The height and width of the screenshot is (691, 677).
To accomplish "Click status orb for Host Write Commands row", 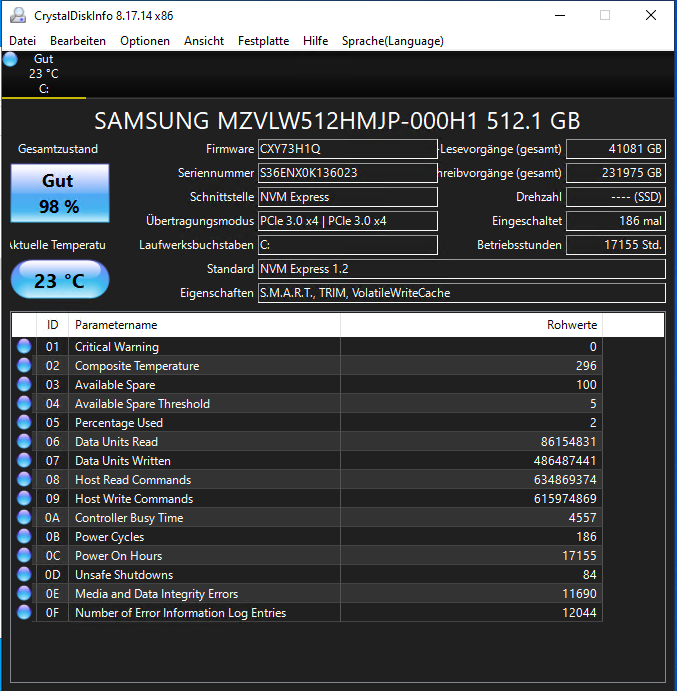I will coord(24,498).
